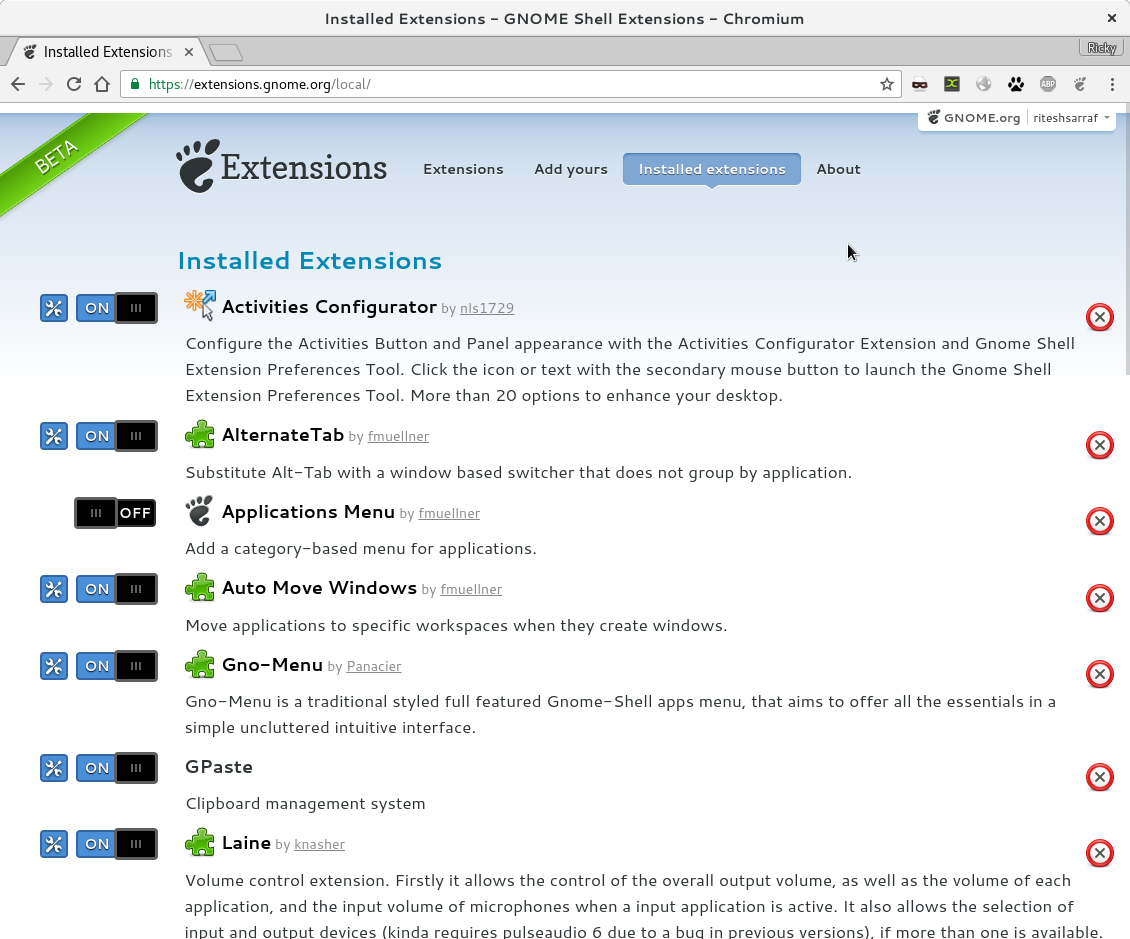Screen dimensions: 1130x939
Task: Focus the address bar URL field
Action: [512, 84]
